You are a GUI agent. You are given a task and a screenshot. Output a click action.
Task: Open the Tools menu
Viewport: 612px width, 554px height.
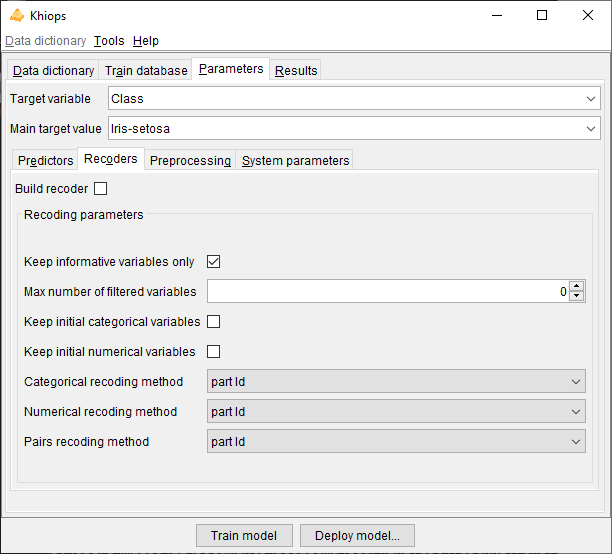click(109, 41)
